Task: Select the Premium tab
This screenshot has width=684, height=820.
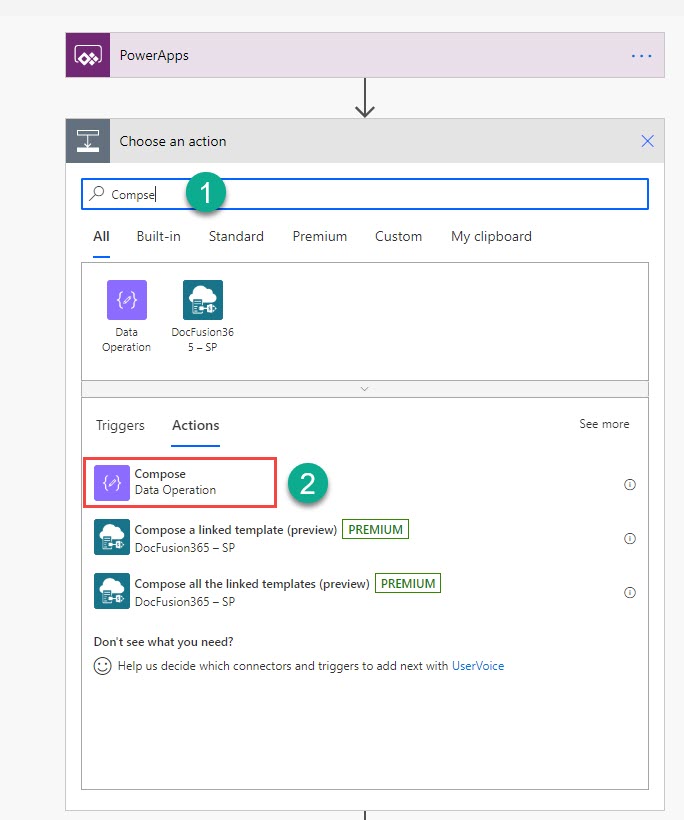Action: point(319,237)
